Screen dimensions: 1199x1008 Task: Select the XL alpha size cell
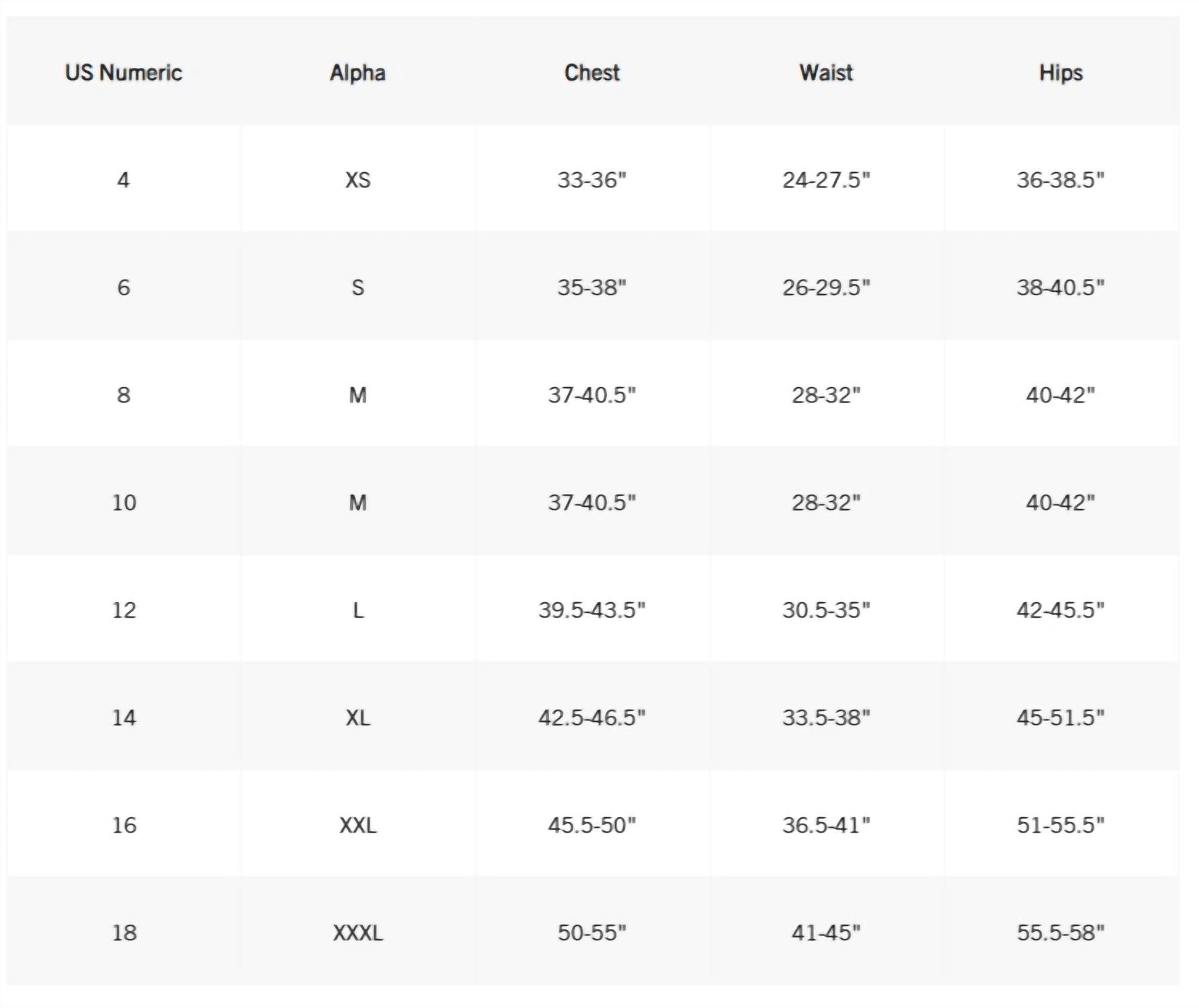pyautogui.click(x=358, y=718)
